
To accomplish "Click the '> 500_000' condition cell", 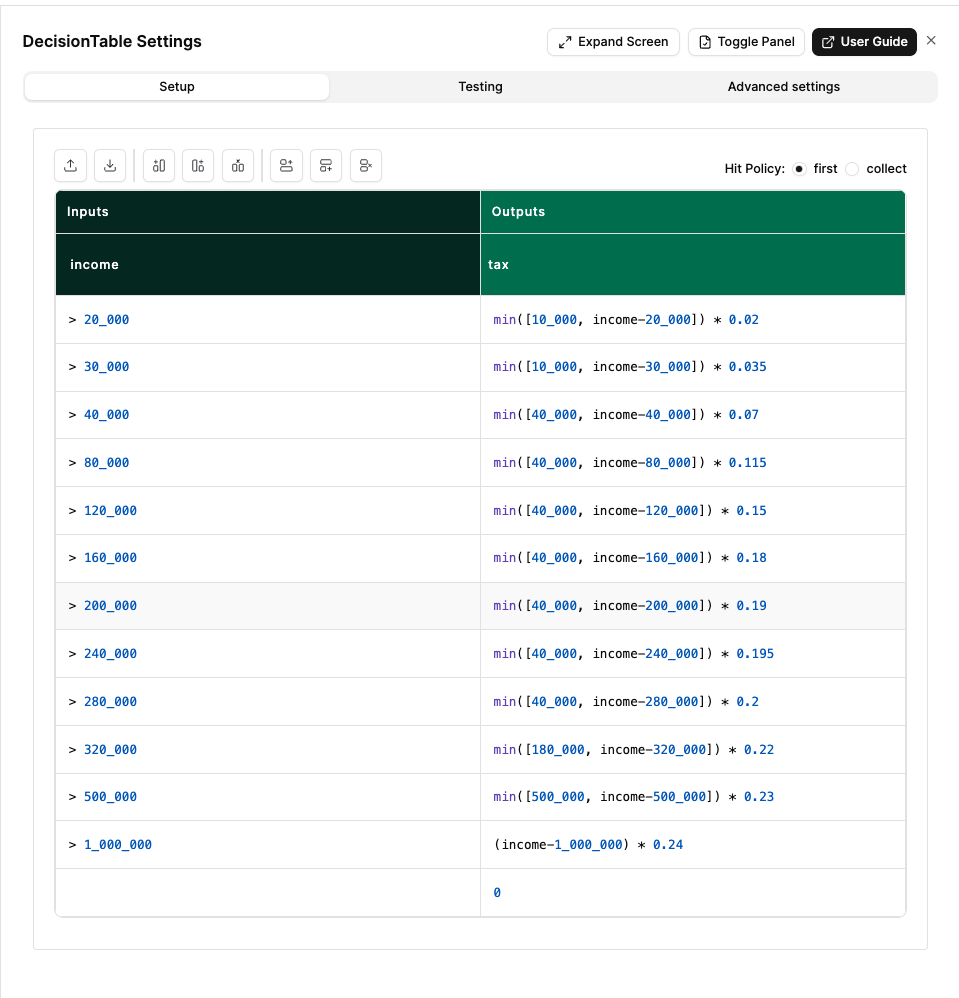I will (x=268, y=797).
